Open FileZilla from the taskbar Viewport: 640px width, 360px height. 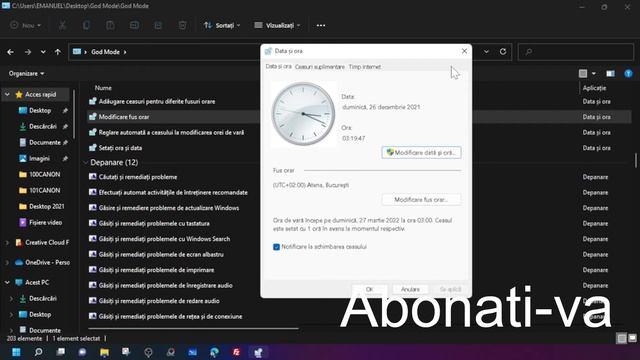pos(236,352)
